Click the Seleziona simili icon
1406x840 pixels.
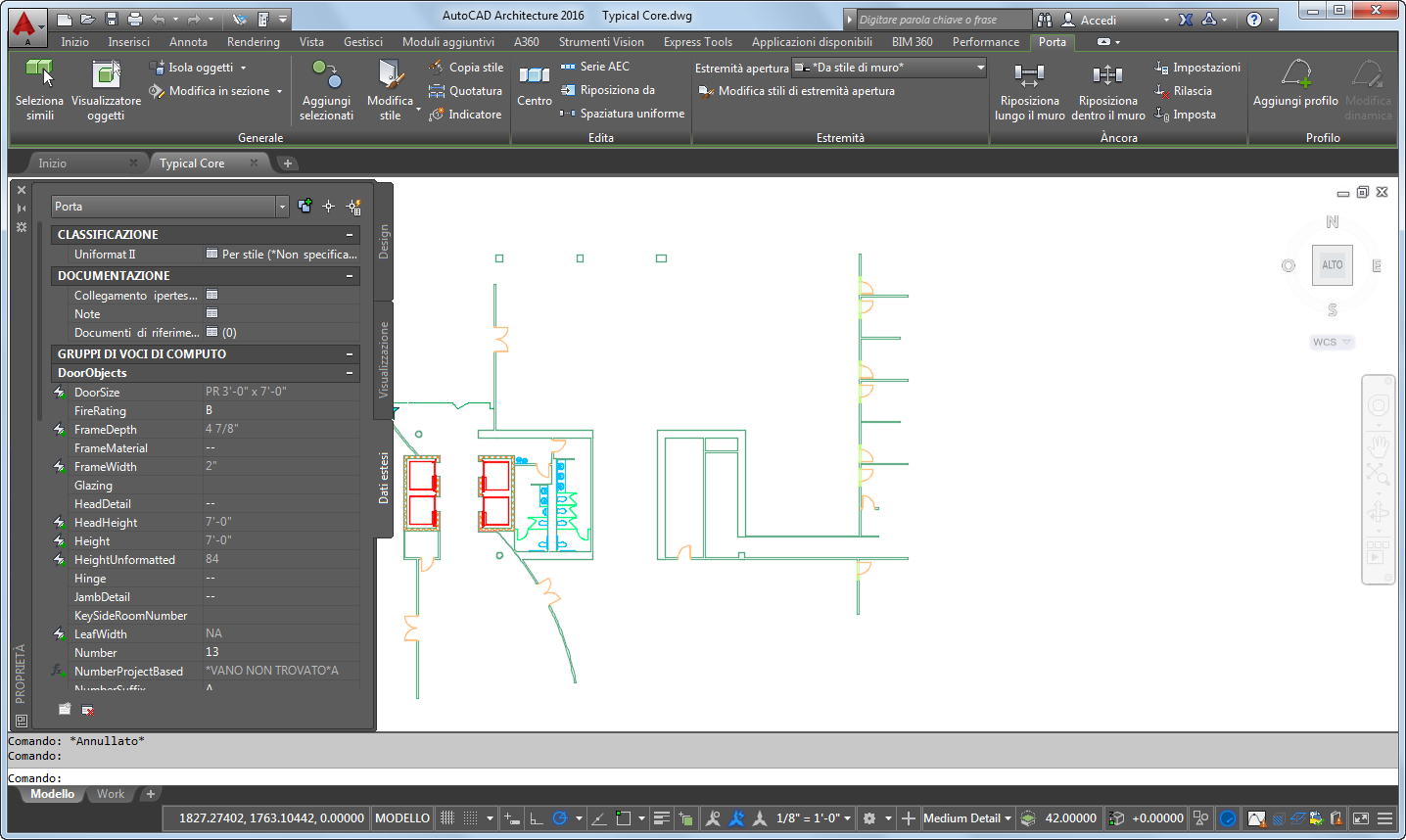39,74
